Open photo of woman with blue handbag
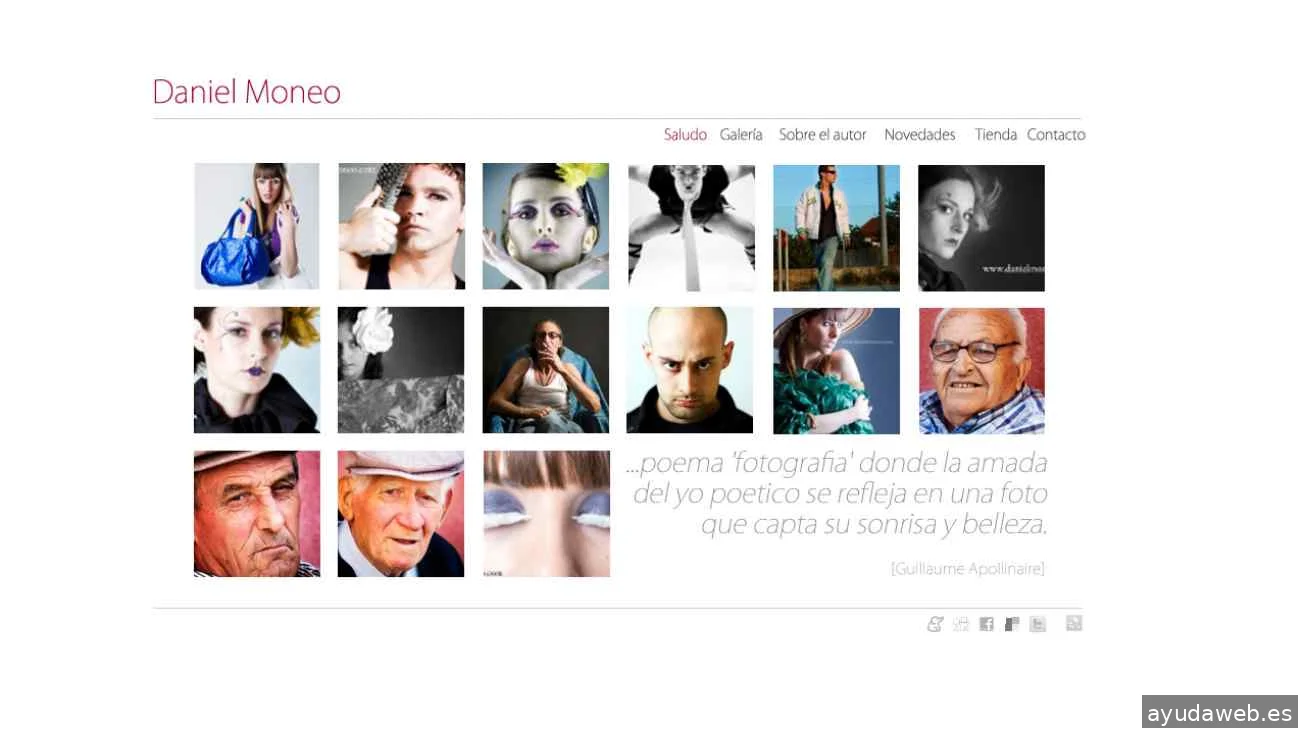This screenshot has height=736, width=1306. 257,226
